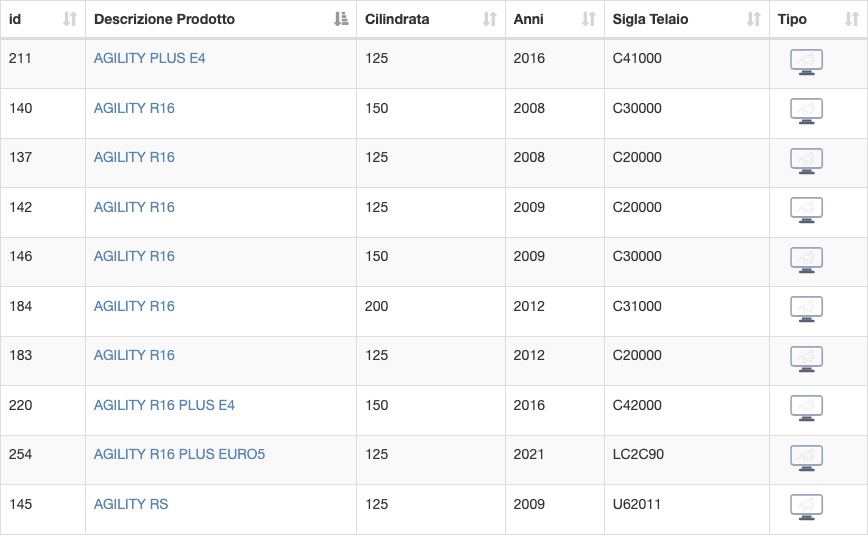Toggle sort on Descrizione Prodotto column

341,19
